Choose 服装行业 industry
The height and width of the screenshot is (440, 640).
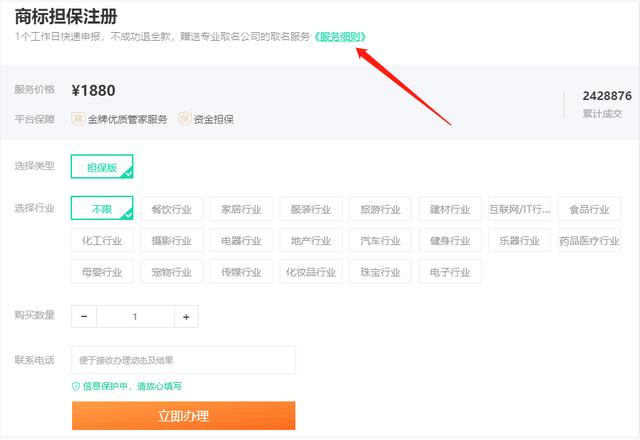[x=311, y=209]
